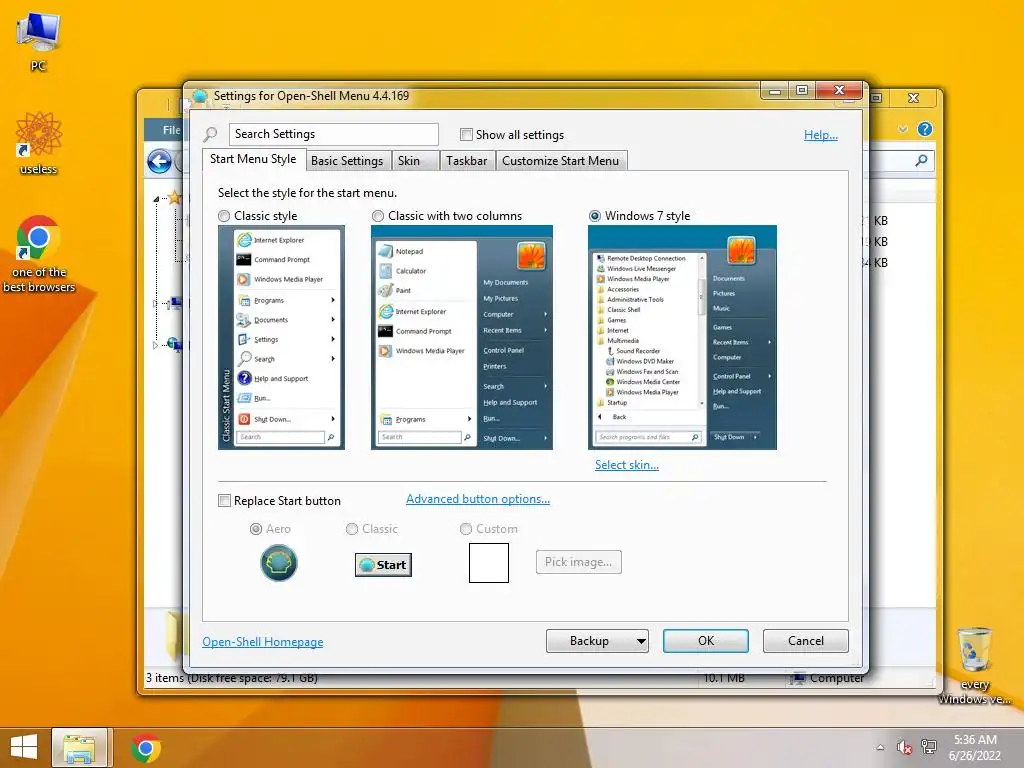Viewport: 1024px width, 768px height.
Task: Enable Show all settings checkbox
Action: (466, 135)
